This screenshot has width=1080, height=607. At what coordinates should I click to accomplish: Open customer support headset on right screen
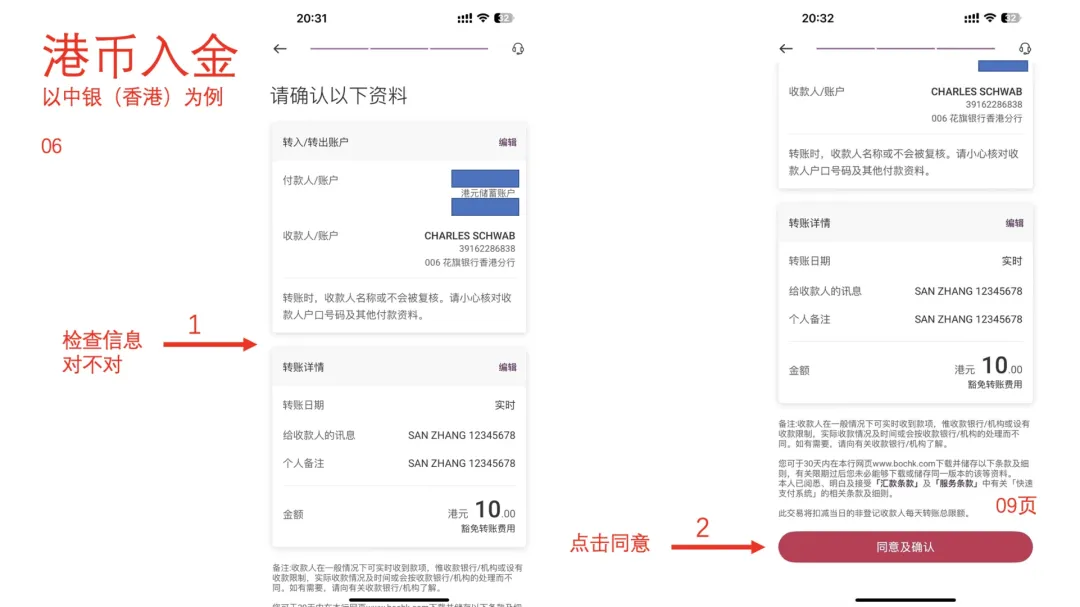tap(1025, 48)
